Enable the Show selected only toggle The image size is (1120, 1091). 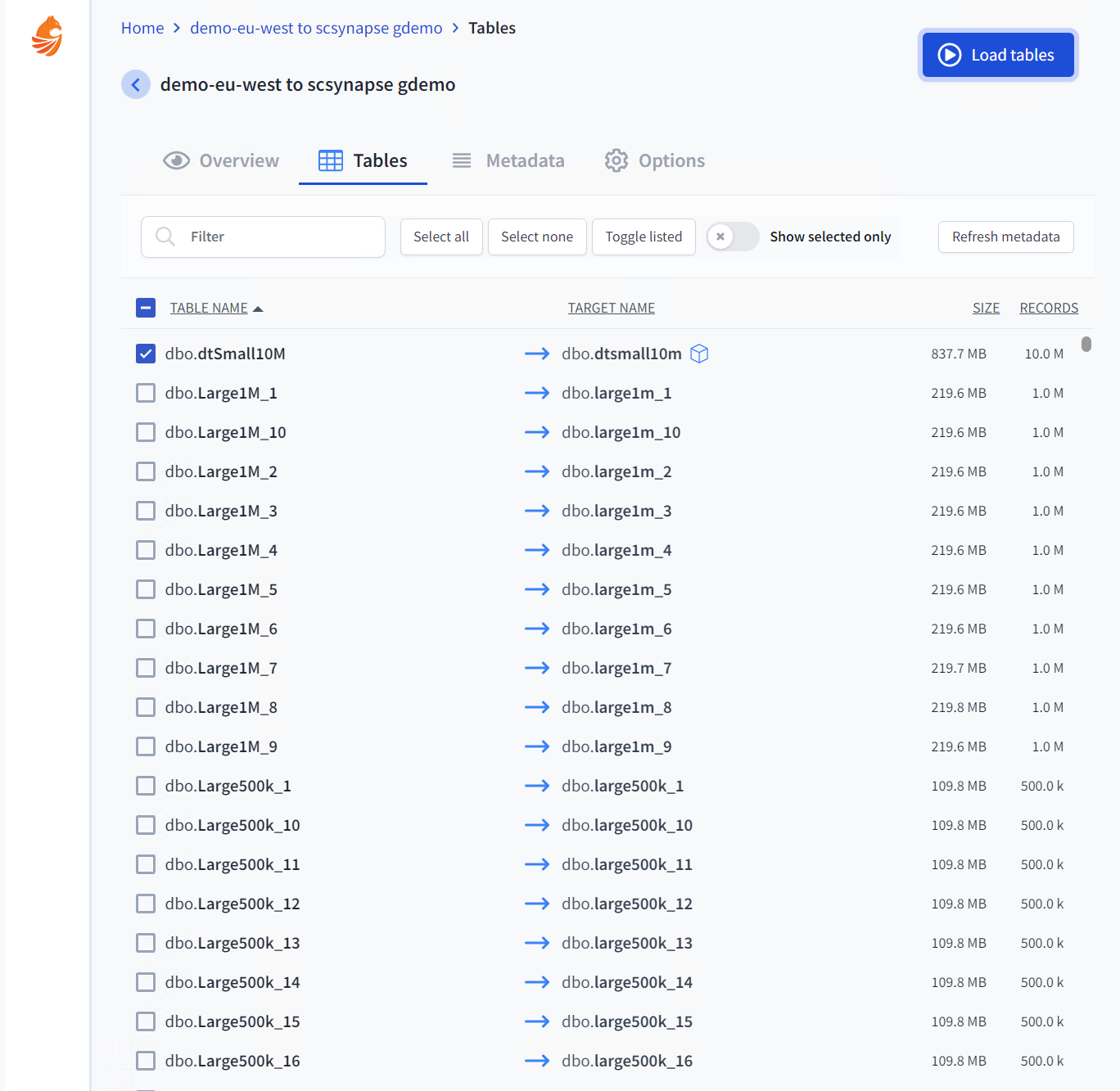point(733,237)
